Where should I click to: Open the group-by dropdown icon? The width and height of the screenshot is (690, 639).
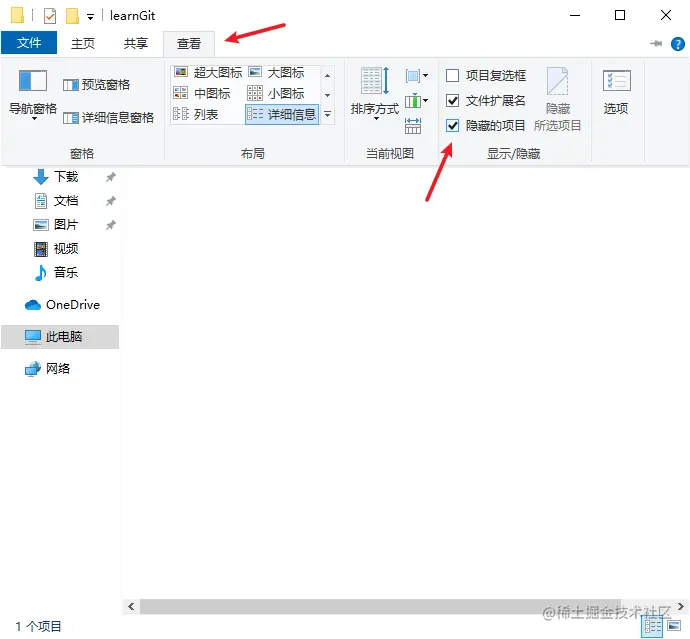pos(416,76)
